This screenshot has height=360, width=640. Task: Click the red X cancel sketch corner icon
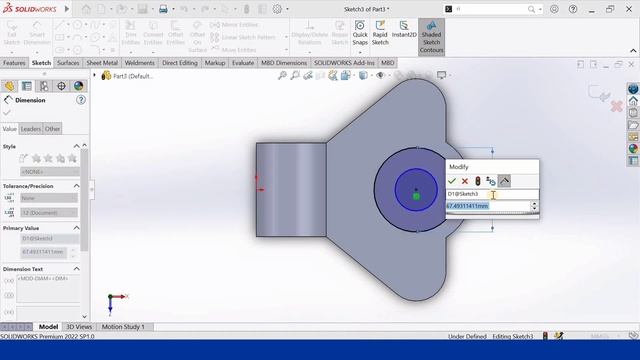coord(616,107)
